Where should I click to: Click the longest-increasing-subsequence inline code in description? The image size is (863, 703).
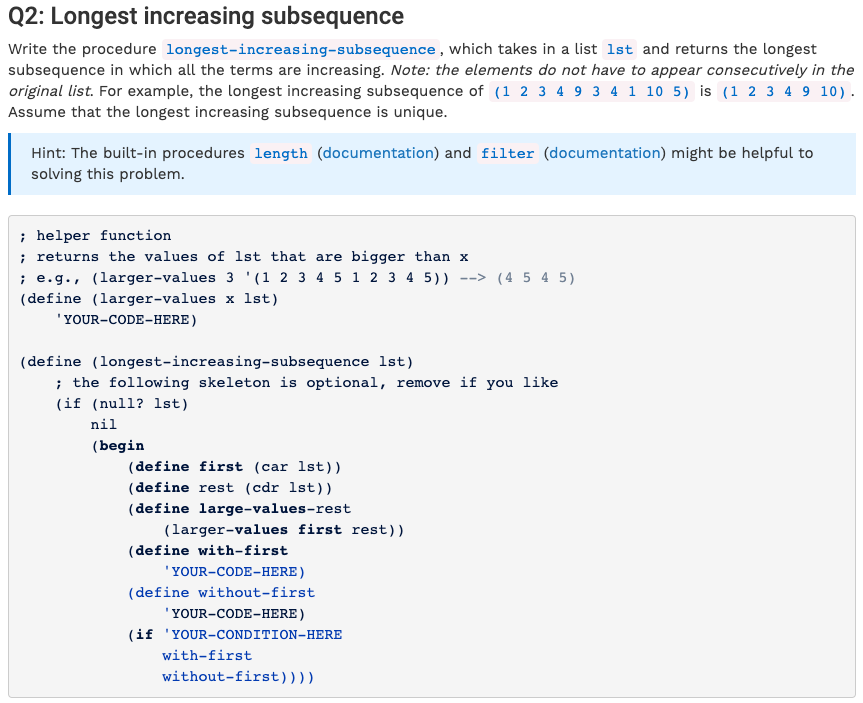(x=301, y=50)
